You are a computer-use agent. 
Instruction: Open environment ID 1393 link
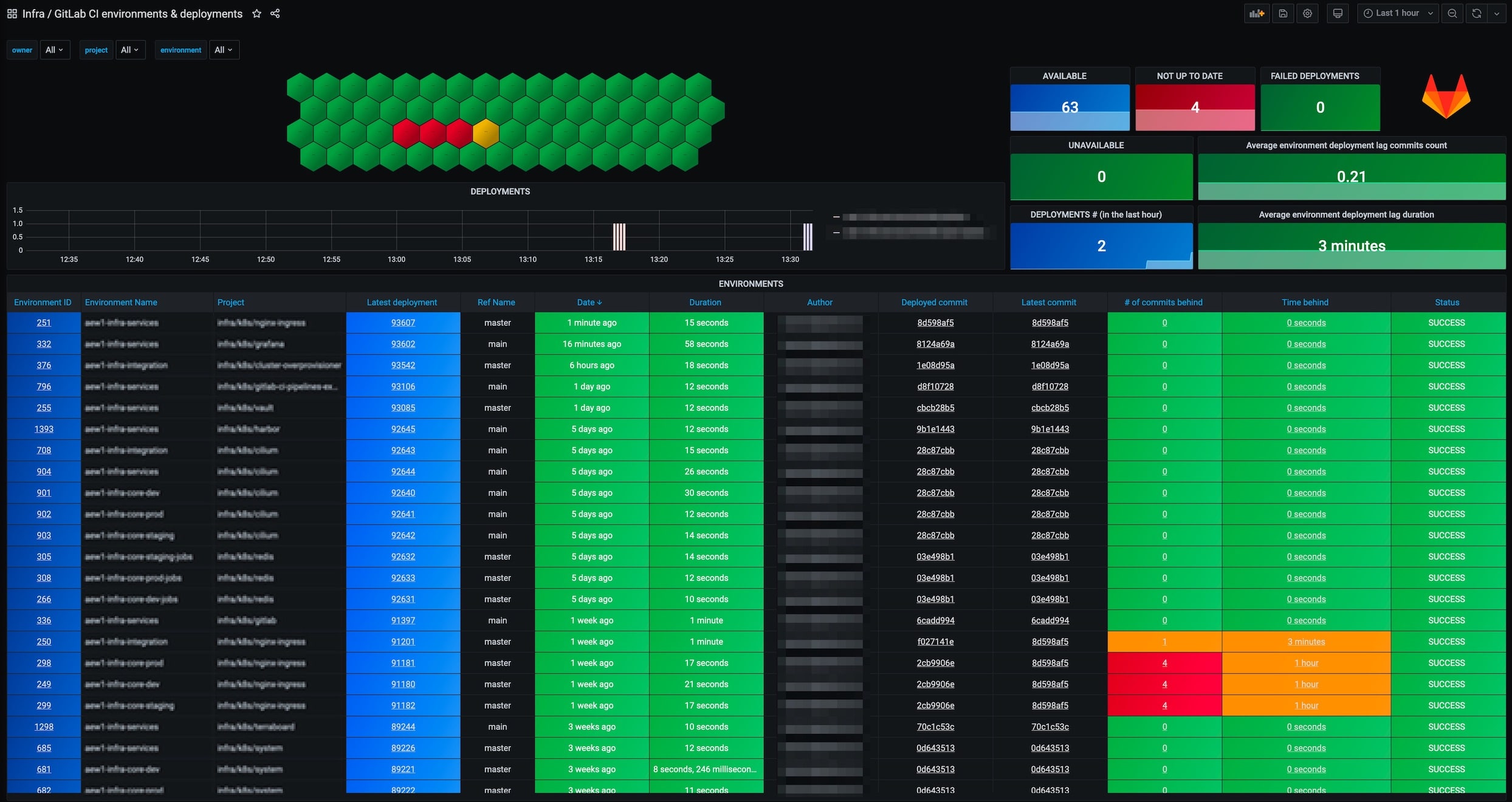(44, 429)
